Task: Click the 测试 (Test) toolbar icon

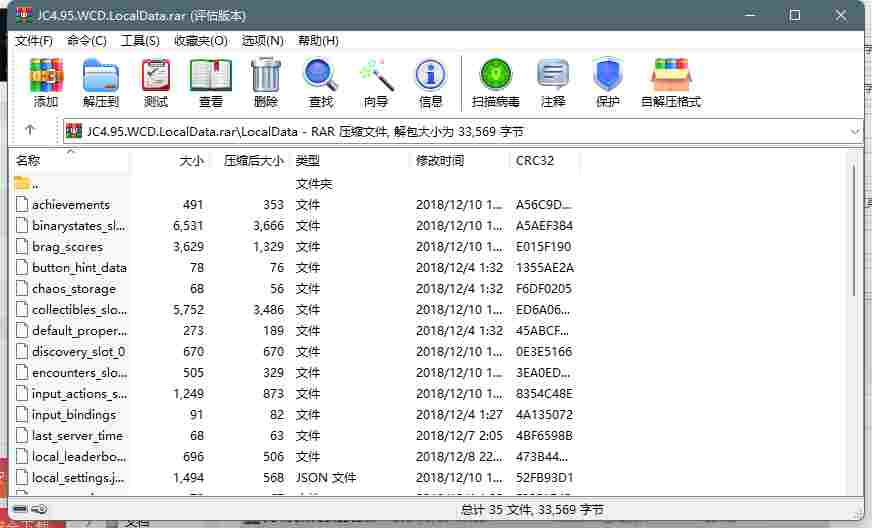Action: (156, 75)
